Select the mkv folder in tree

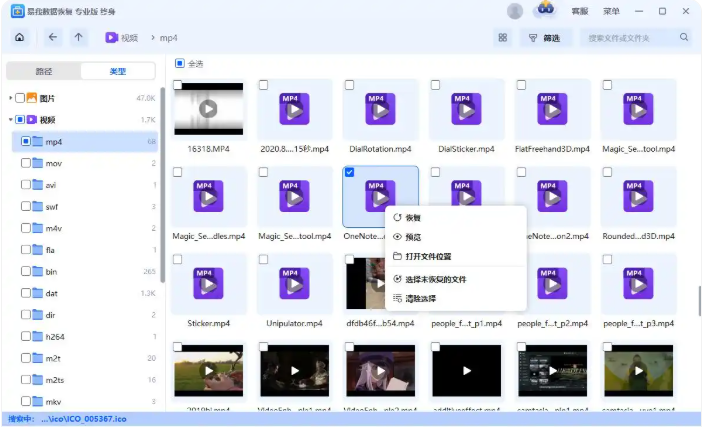(85, 401)
